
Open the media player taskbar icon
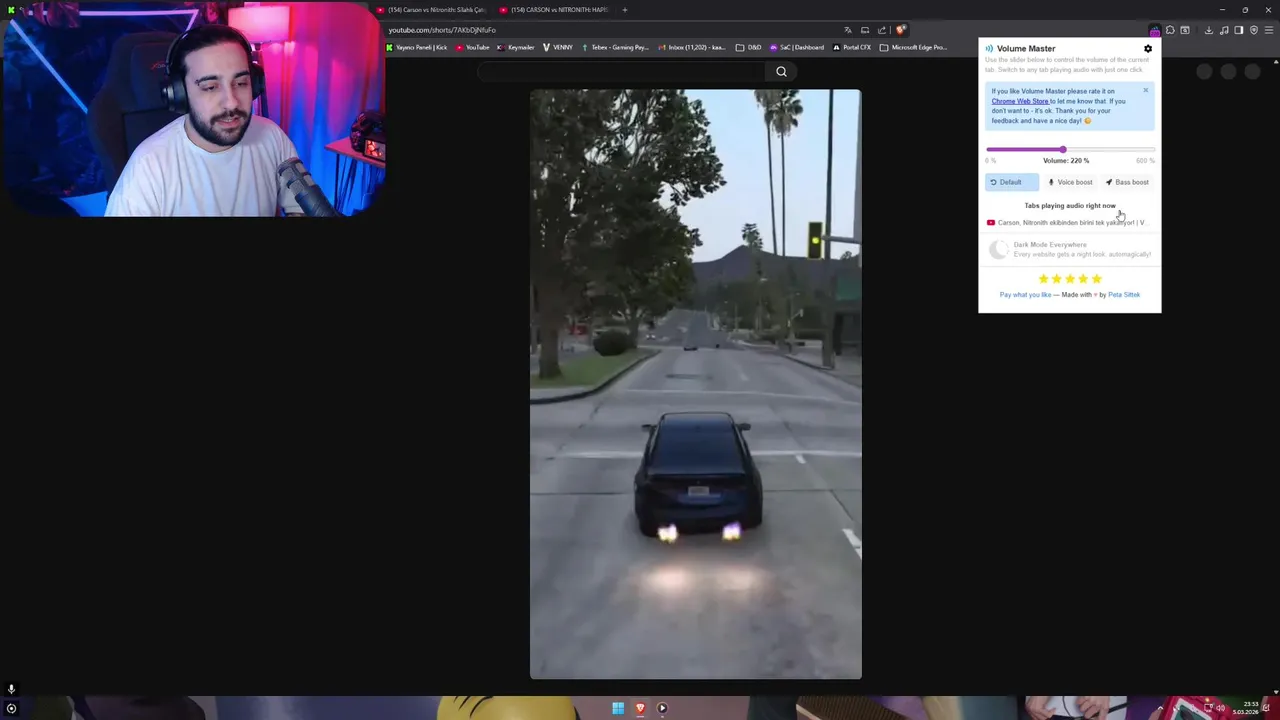pos(662,708)
